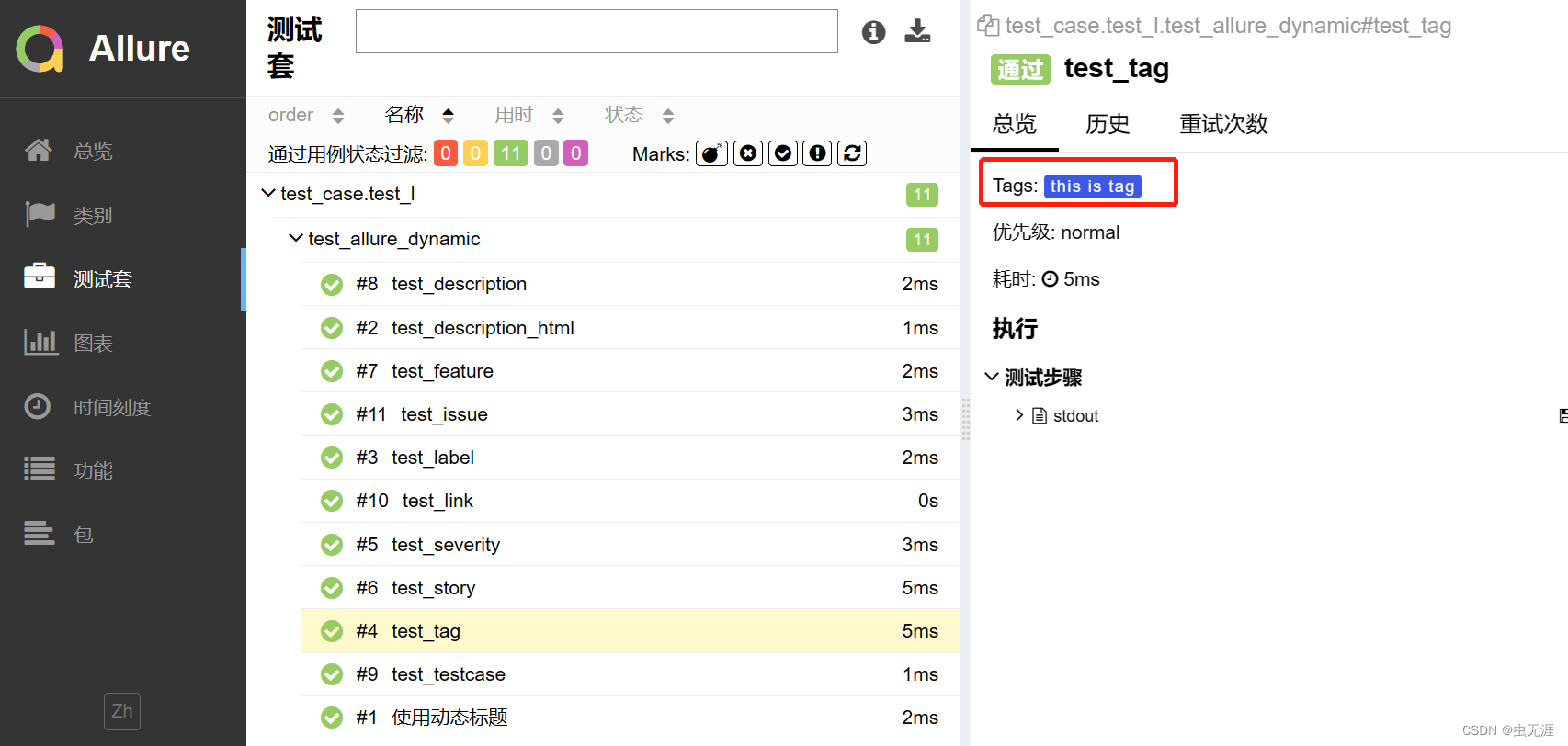Image resolution: width=1568 pixels, height=746 pixels.
Task: Toggle the retries refresh mark filter
Action: coord(852,153)
